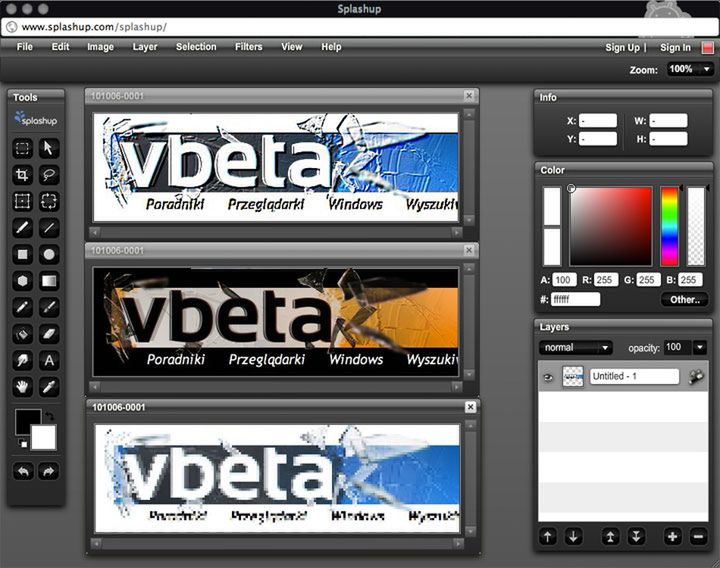The width and height of the screenshot is (720, 568).
Task: Click the Sign Up link
Action: click(x=622, y=47)
